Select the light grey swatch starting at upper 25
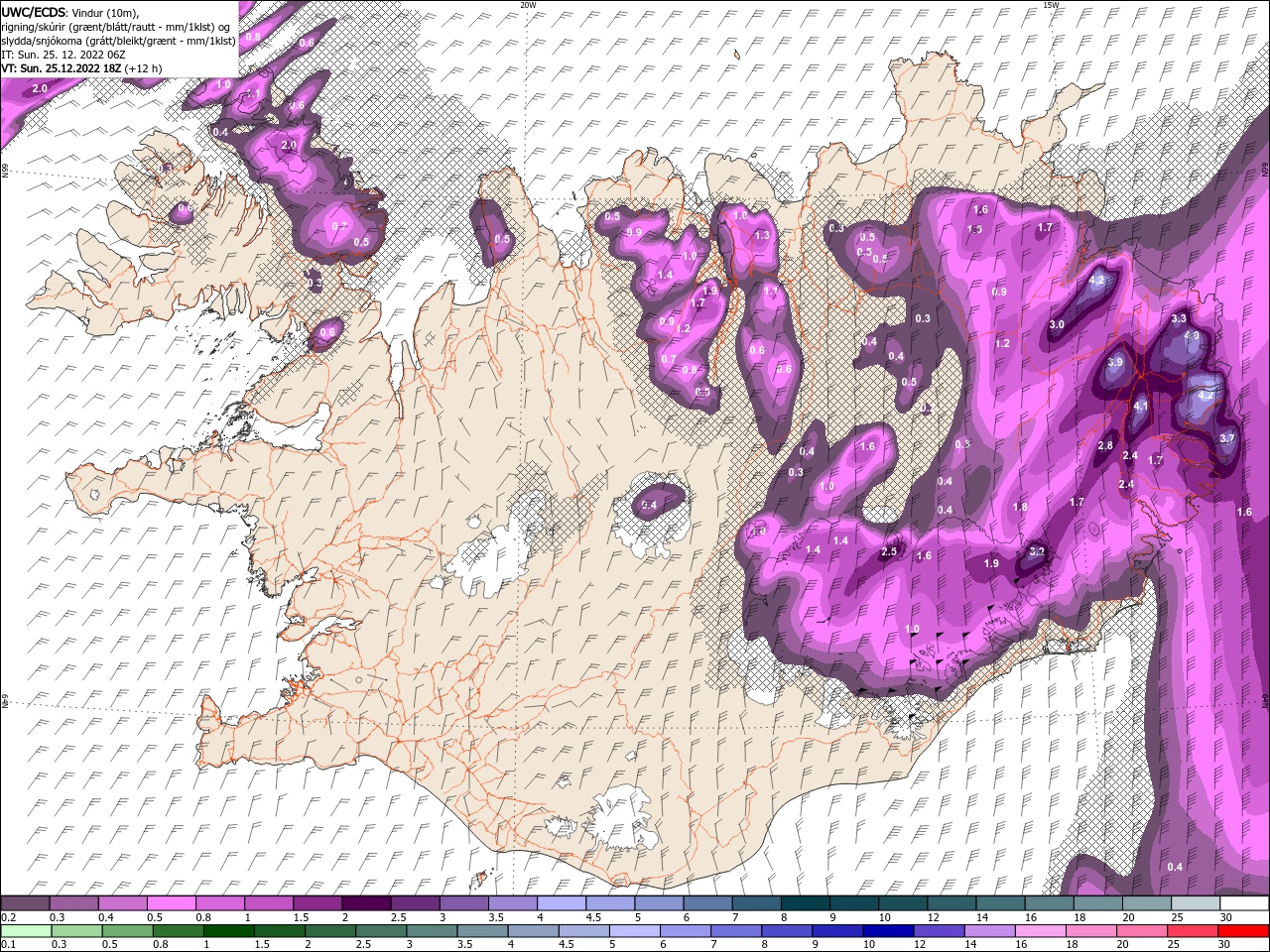 [x=1195, y=903]
